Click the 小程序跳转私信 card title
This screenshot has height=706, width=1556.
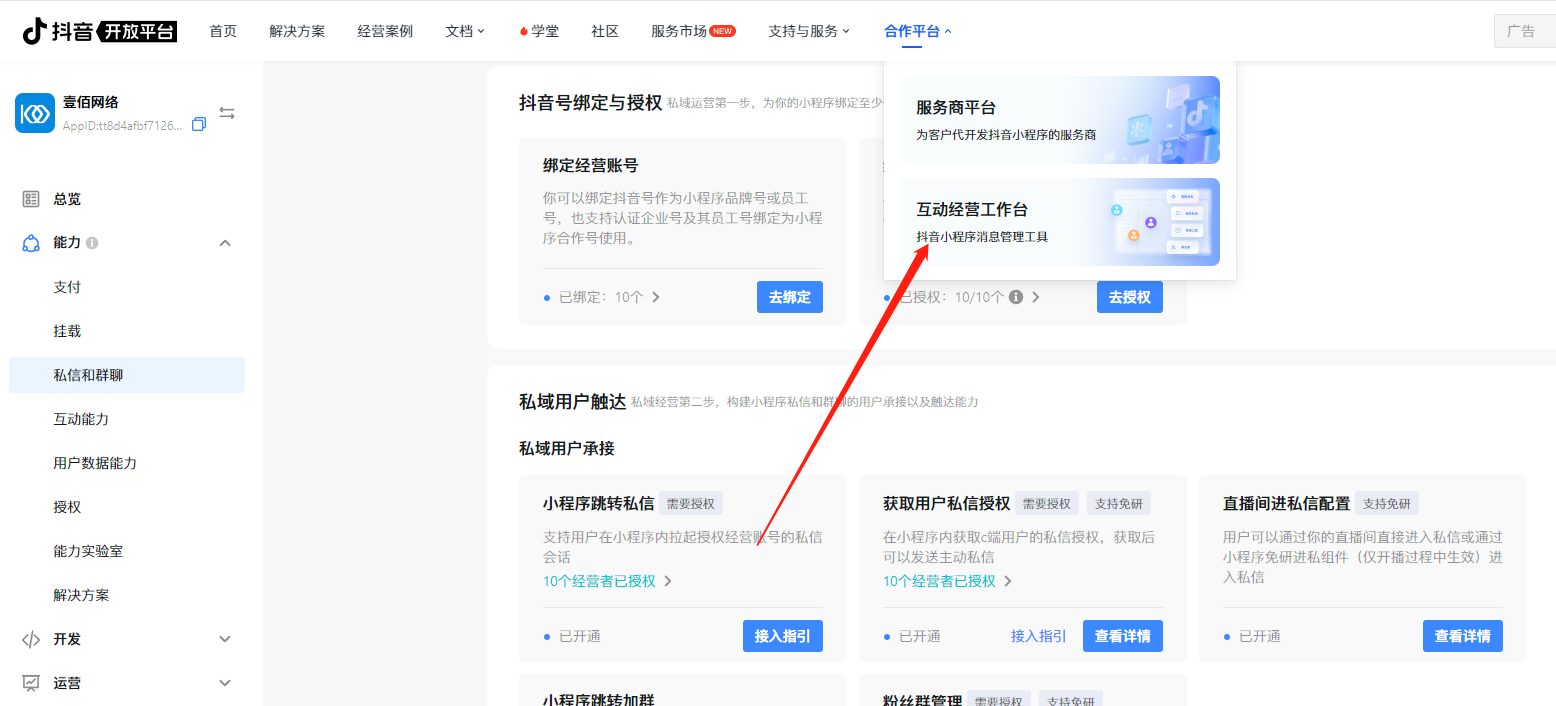tap(599, 503)
